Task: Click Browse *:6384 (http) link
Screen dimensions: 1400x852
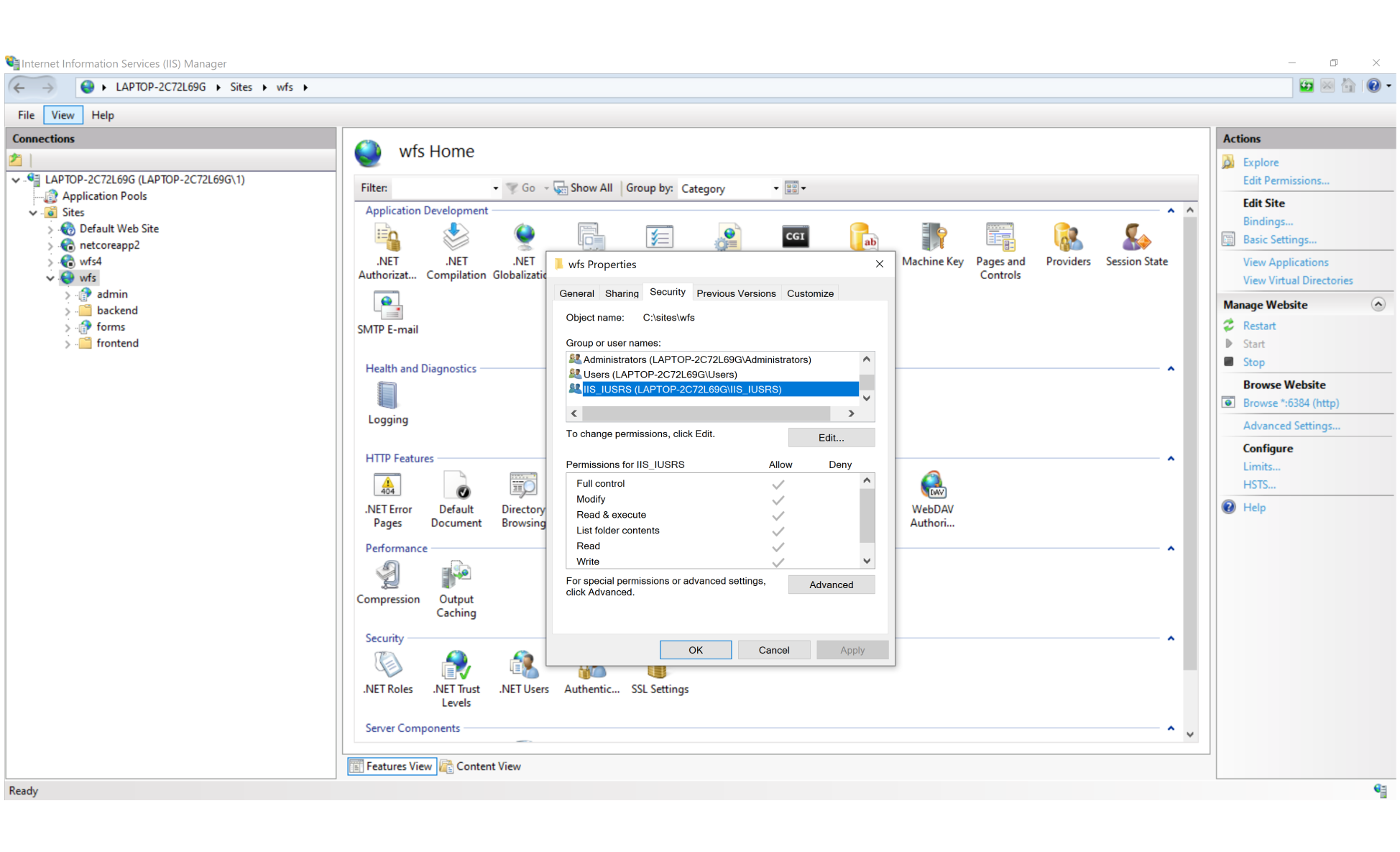Action: pyautogui.click(x=1291, y=403)
